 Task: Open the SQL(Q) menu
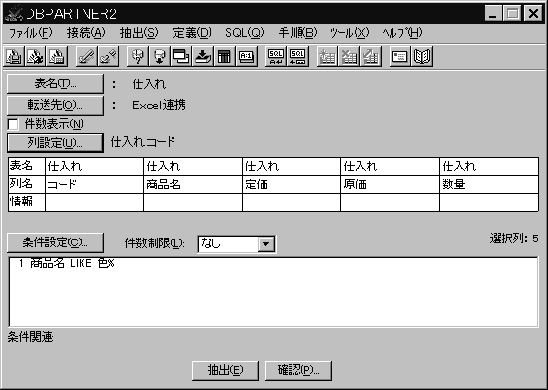point(245,33)
